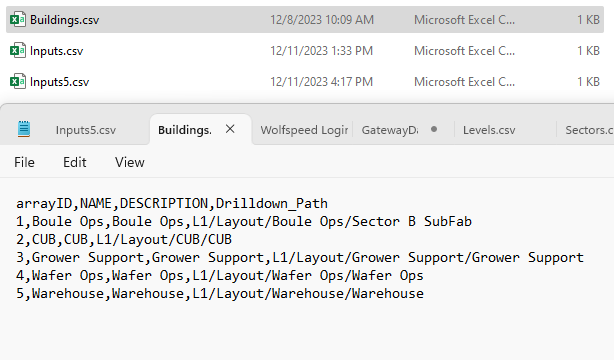Image resolution: width=614 pixels, height=360 pixels.
Task: Switch to the Wolfspeed Login tab
Action: [x=304, y=130]
